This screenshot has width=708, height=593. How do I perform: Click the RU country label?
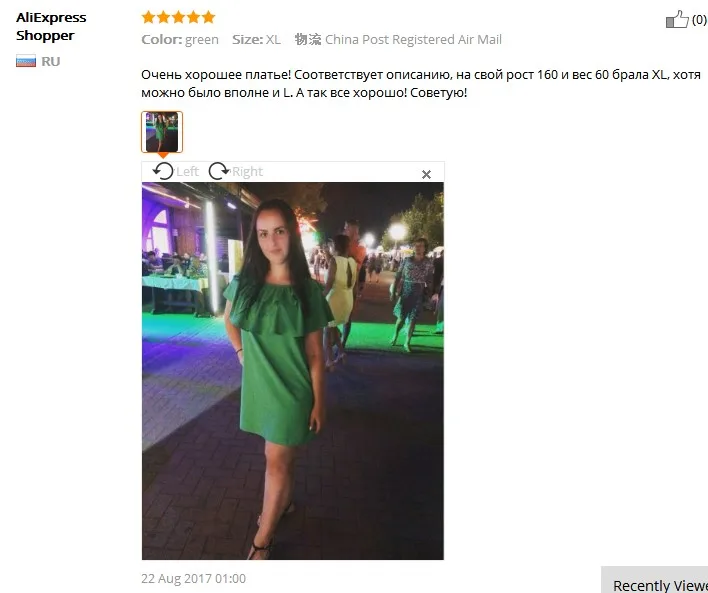pyautogui.click(x=51, y=61)
